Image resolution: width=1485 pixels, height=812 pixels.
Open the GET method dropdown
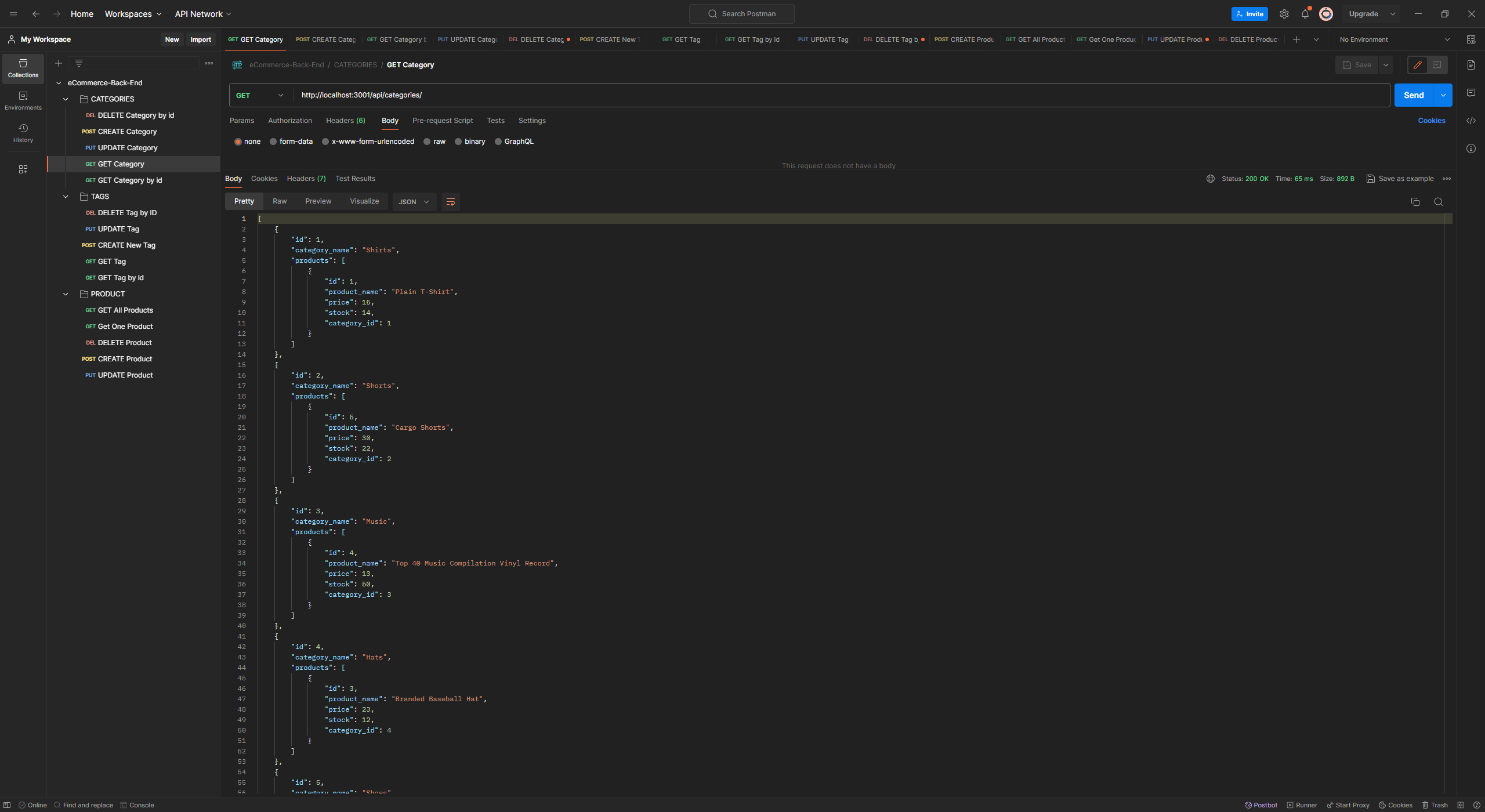click(260, 95)
